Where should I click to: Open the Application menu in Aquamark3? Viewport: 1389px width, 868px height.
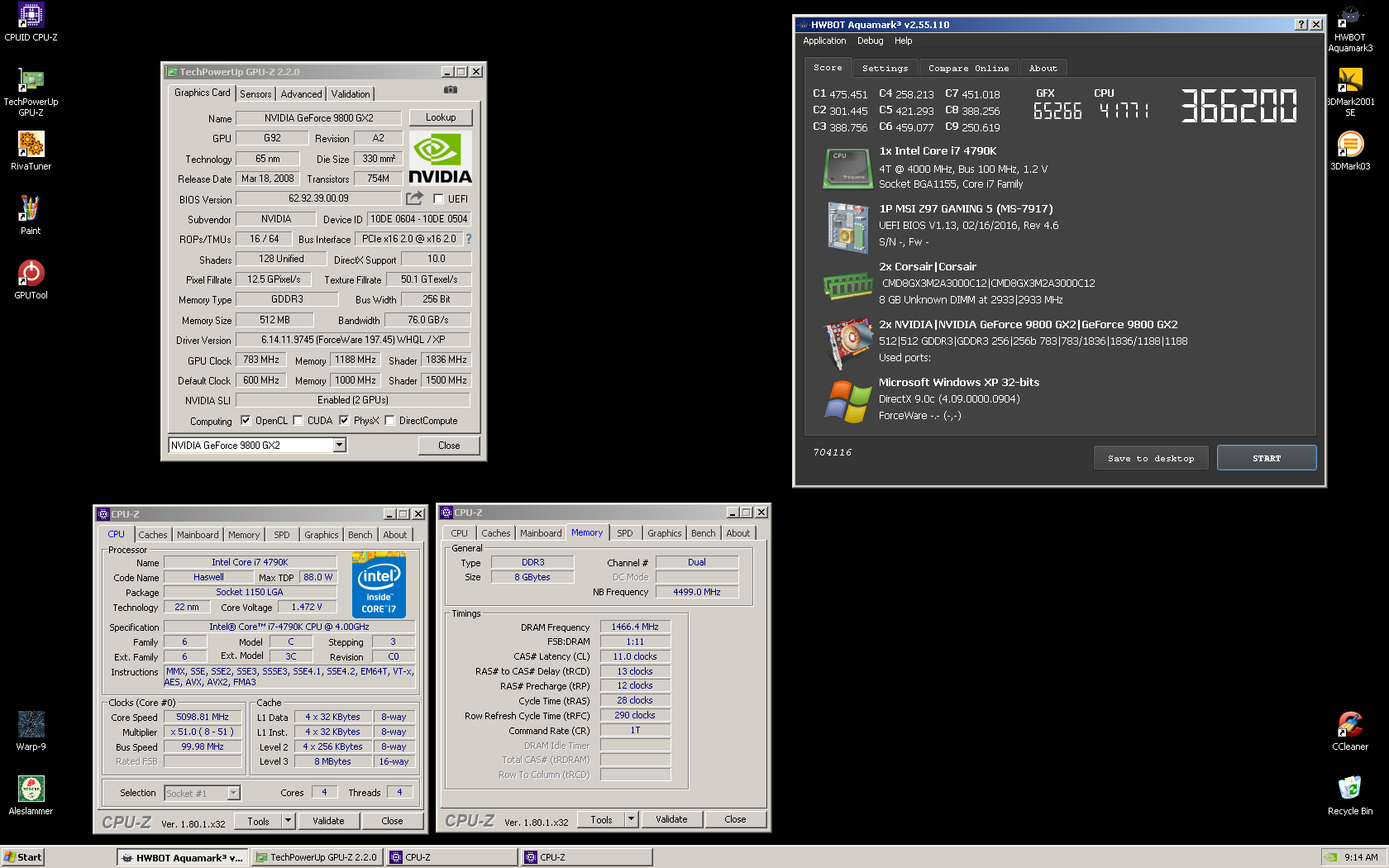point(824,41)
